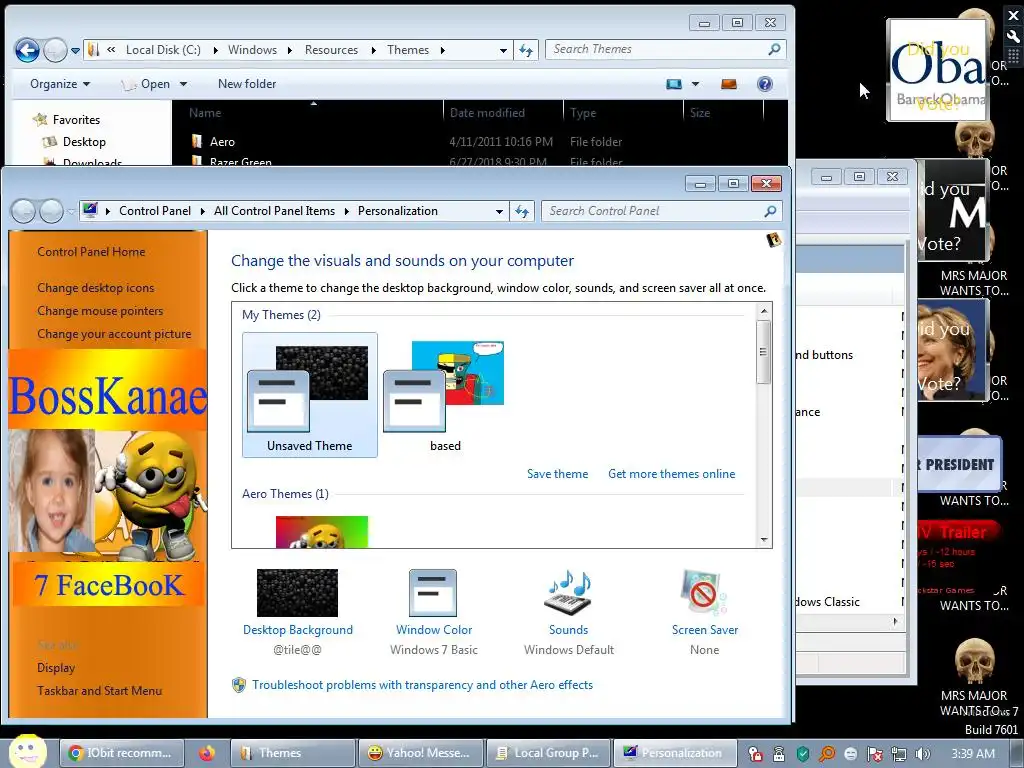Click the Window Color icon
Screen dimensions: 1024x768
pos(433,593)
